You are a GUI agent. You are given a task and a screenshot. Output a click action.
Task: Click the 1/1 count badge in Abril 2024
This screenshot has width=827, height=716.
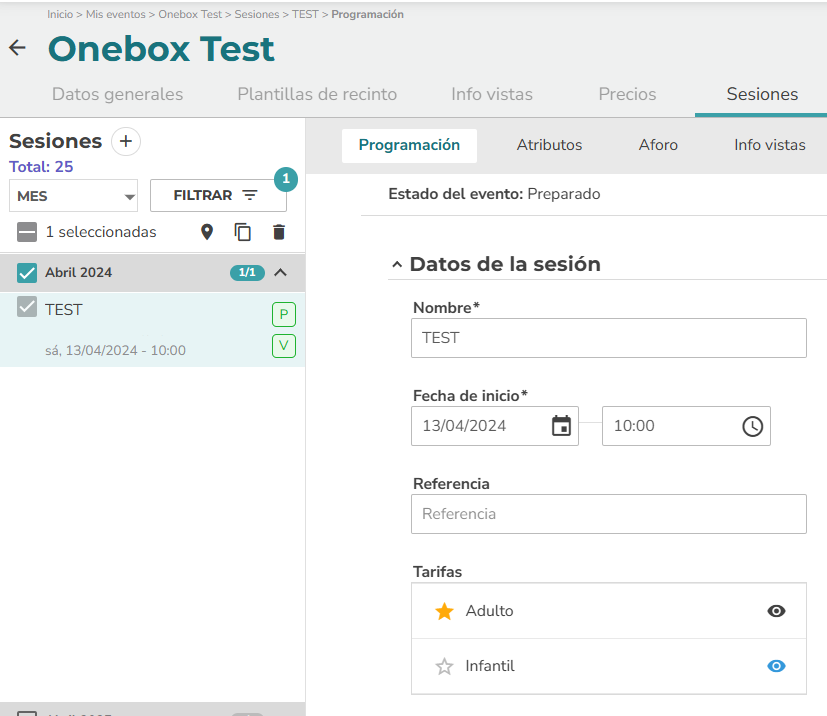pyautogui.click(x=247, y=273)
